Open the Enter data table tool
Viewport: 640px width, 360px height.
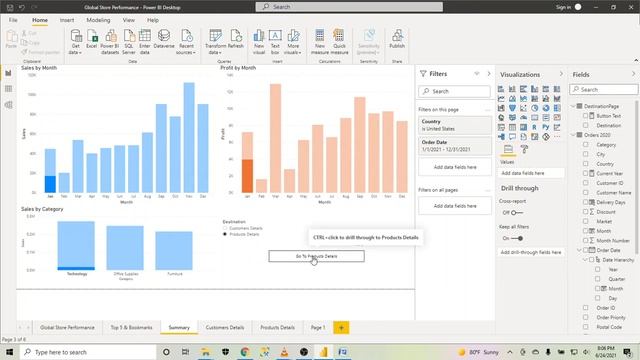(x=145, y=42)
